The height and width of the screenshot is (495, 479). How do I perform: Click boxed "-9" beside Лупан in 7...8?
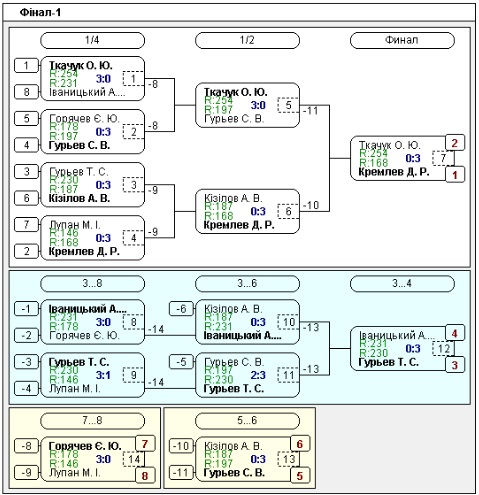point(26,472)
